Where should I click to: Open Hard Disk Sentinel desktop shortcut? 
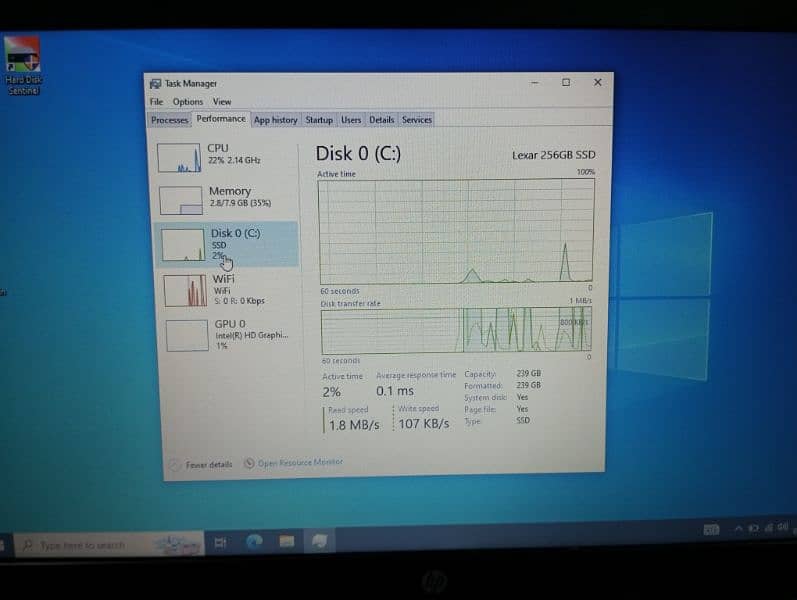click(x=23, y=59)
